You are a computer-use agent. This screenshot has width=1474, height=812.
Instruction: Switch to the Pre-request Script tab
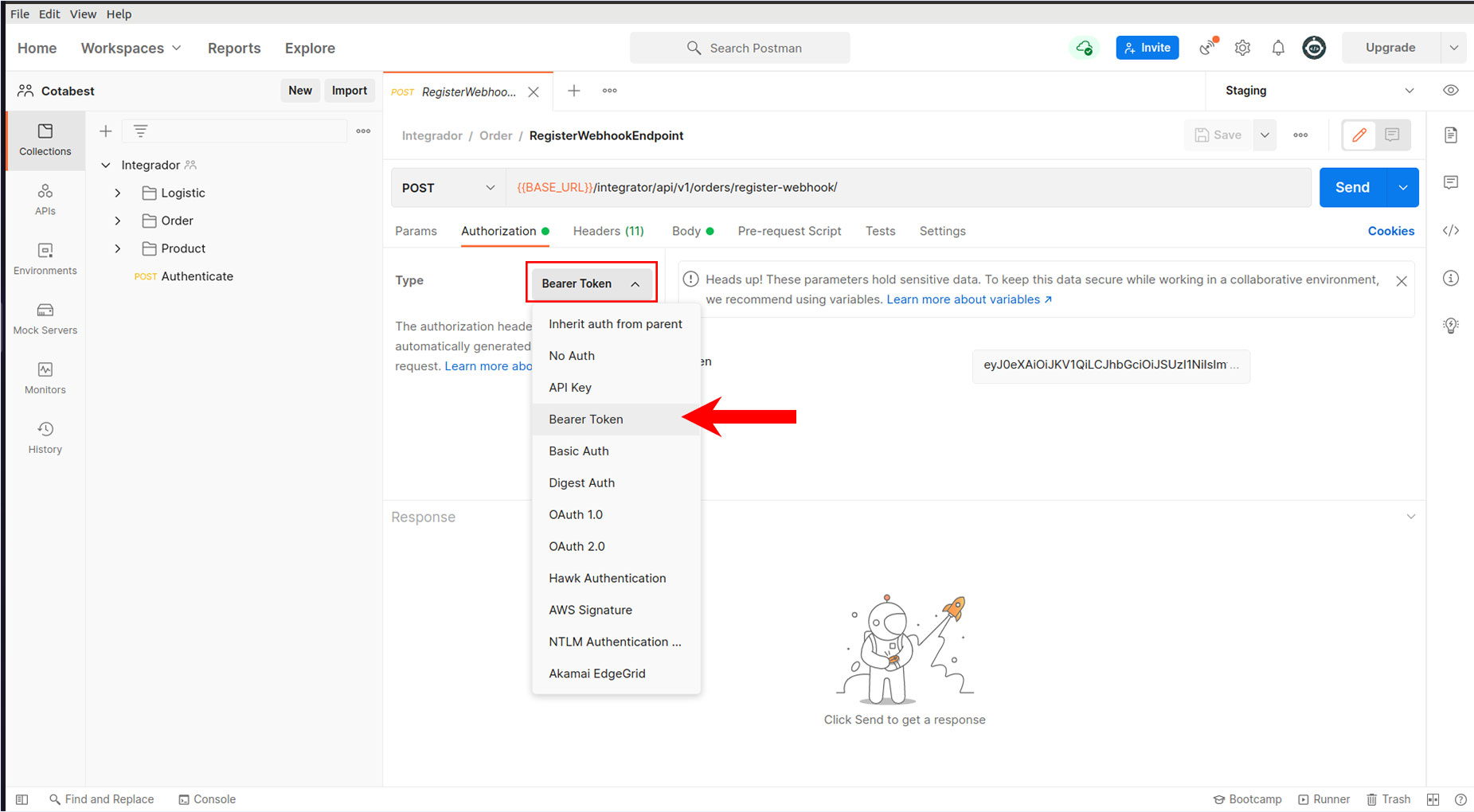(789, 231)
